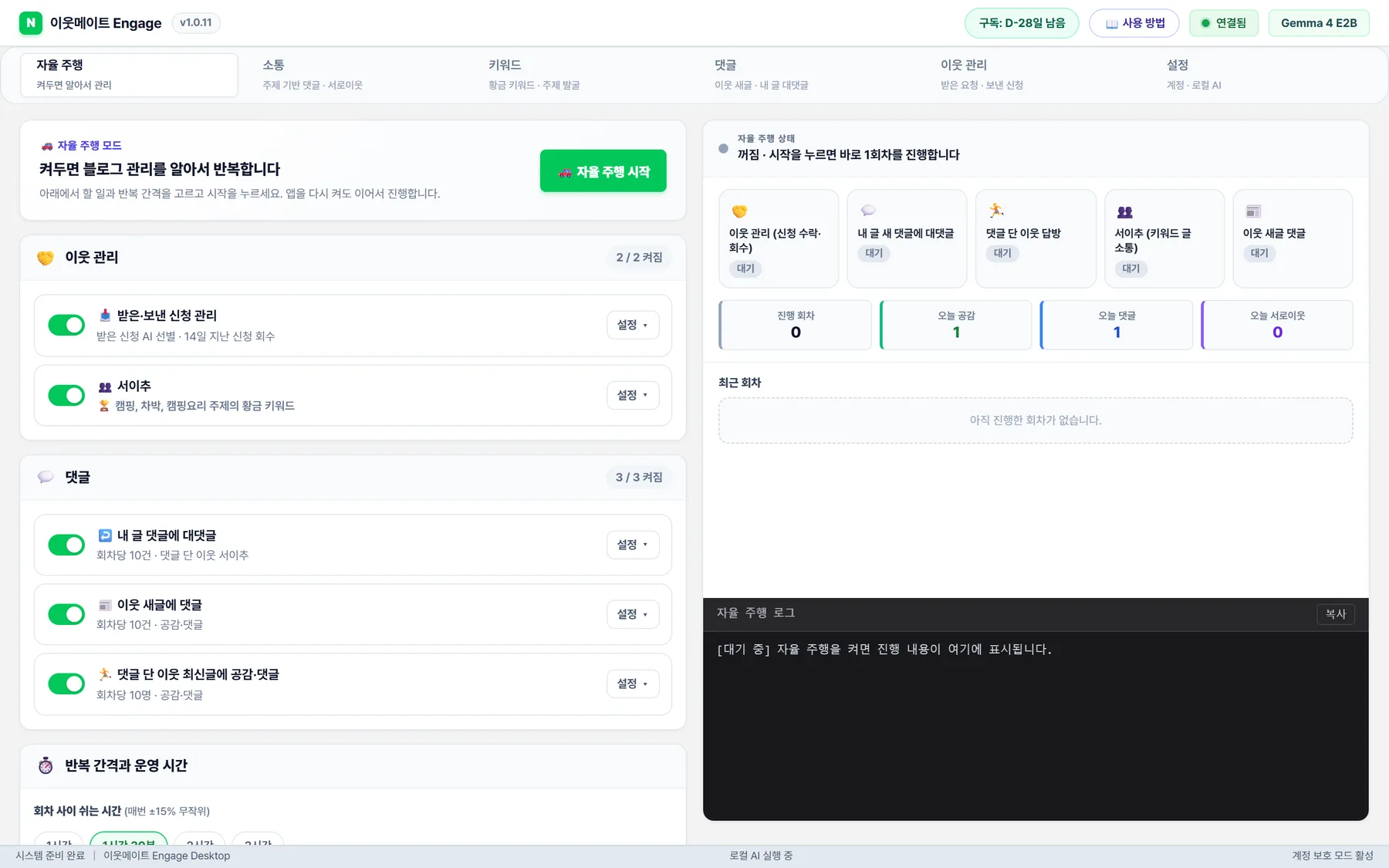Click newspaper icon in 이웃 새글 댓글 status card
The image size is (1389, 868).
tap(1253, 211)
